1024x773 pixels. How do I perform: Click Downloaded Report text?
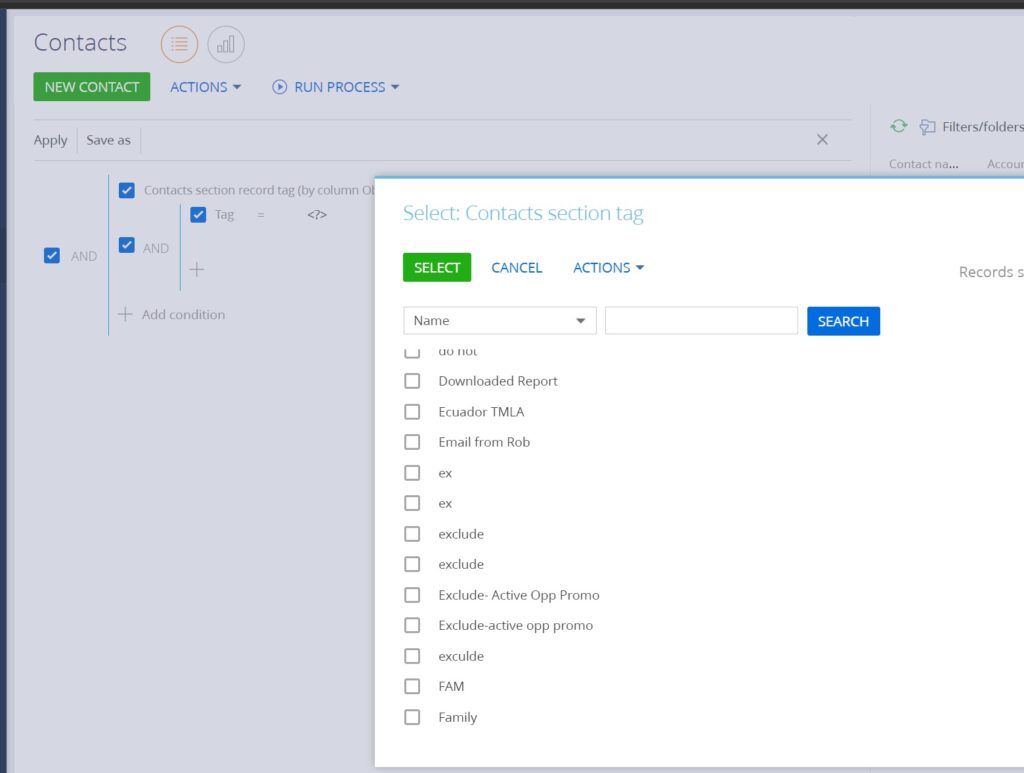pos(498,381)
